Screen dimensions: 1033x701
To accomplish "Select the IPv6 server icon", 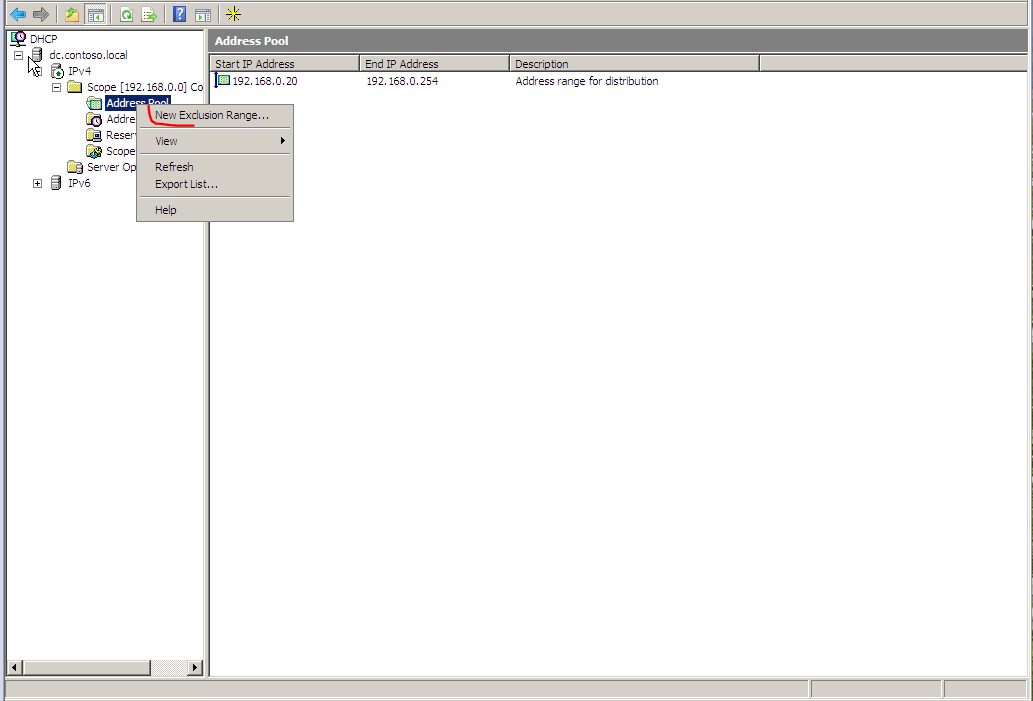I will (x=57, y=182).
